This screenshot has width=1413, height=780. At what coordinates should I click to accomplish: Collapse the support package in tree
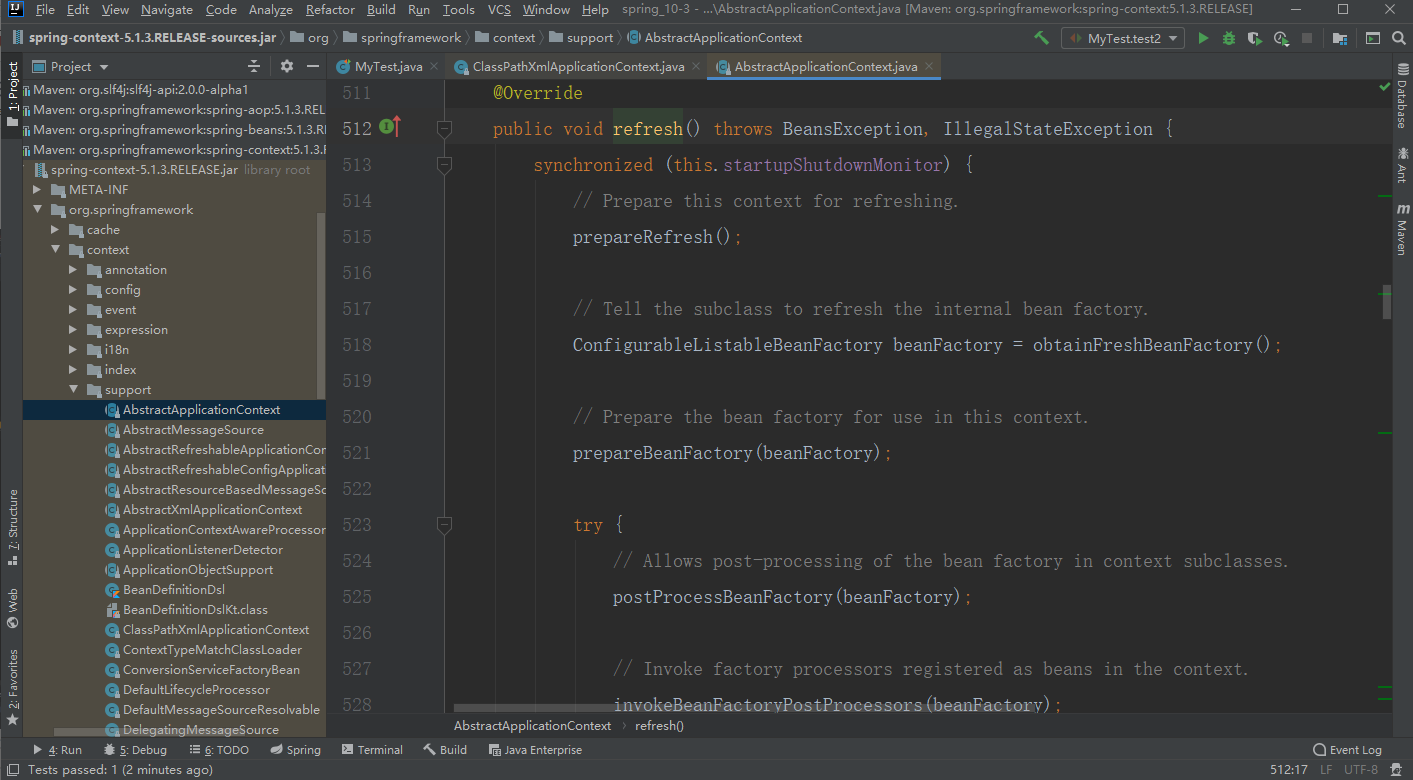pos(73,390)
